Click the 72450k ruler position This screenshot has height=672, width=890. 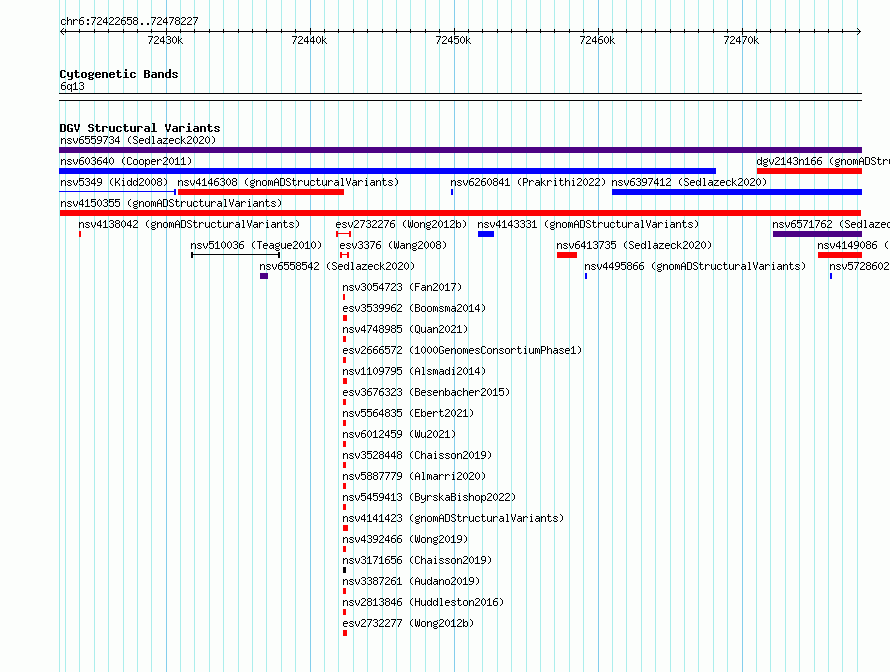coord(454,40)
